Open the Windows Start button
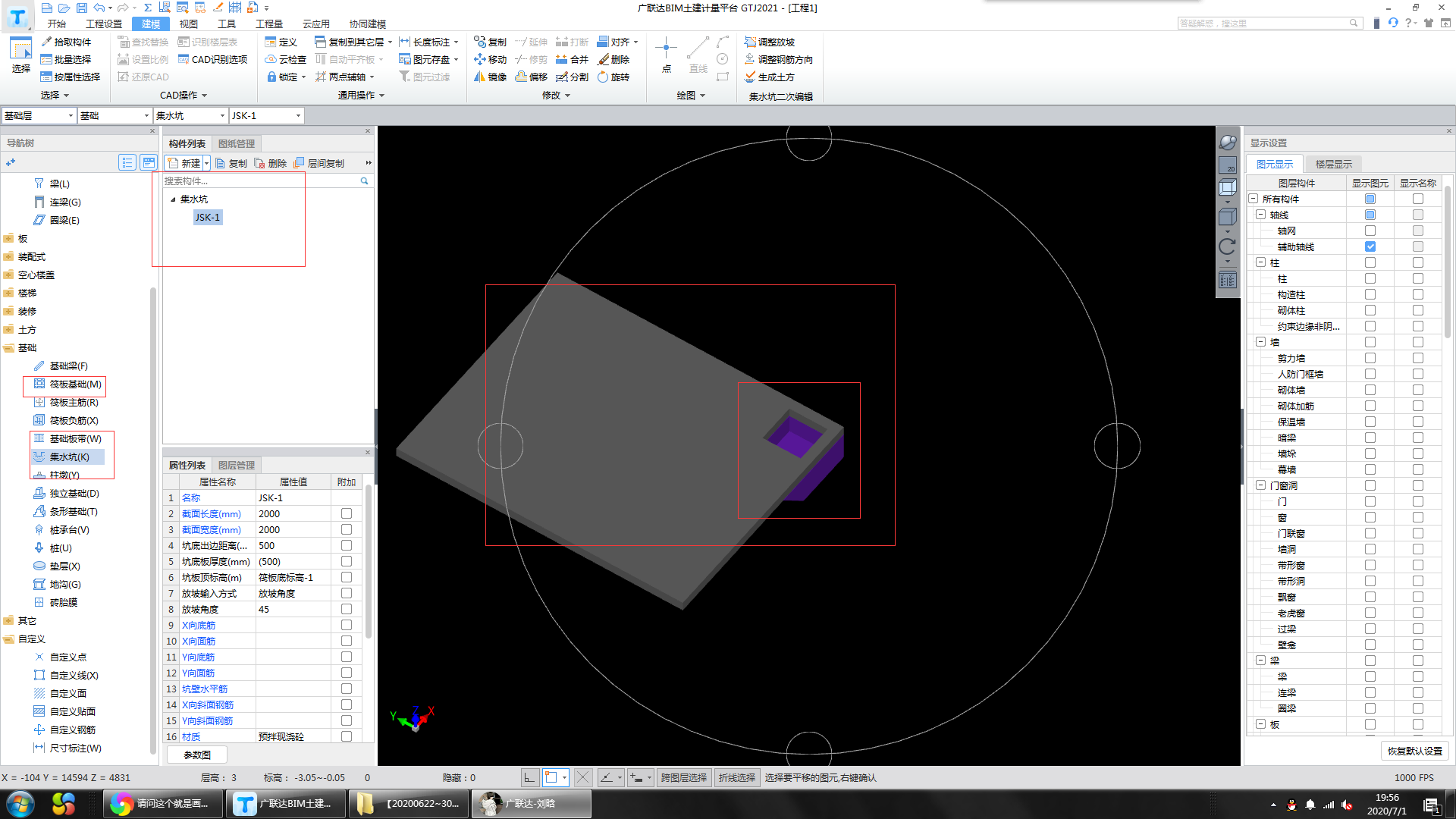1456x819 pixels. [x=20, y=804]
